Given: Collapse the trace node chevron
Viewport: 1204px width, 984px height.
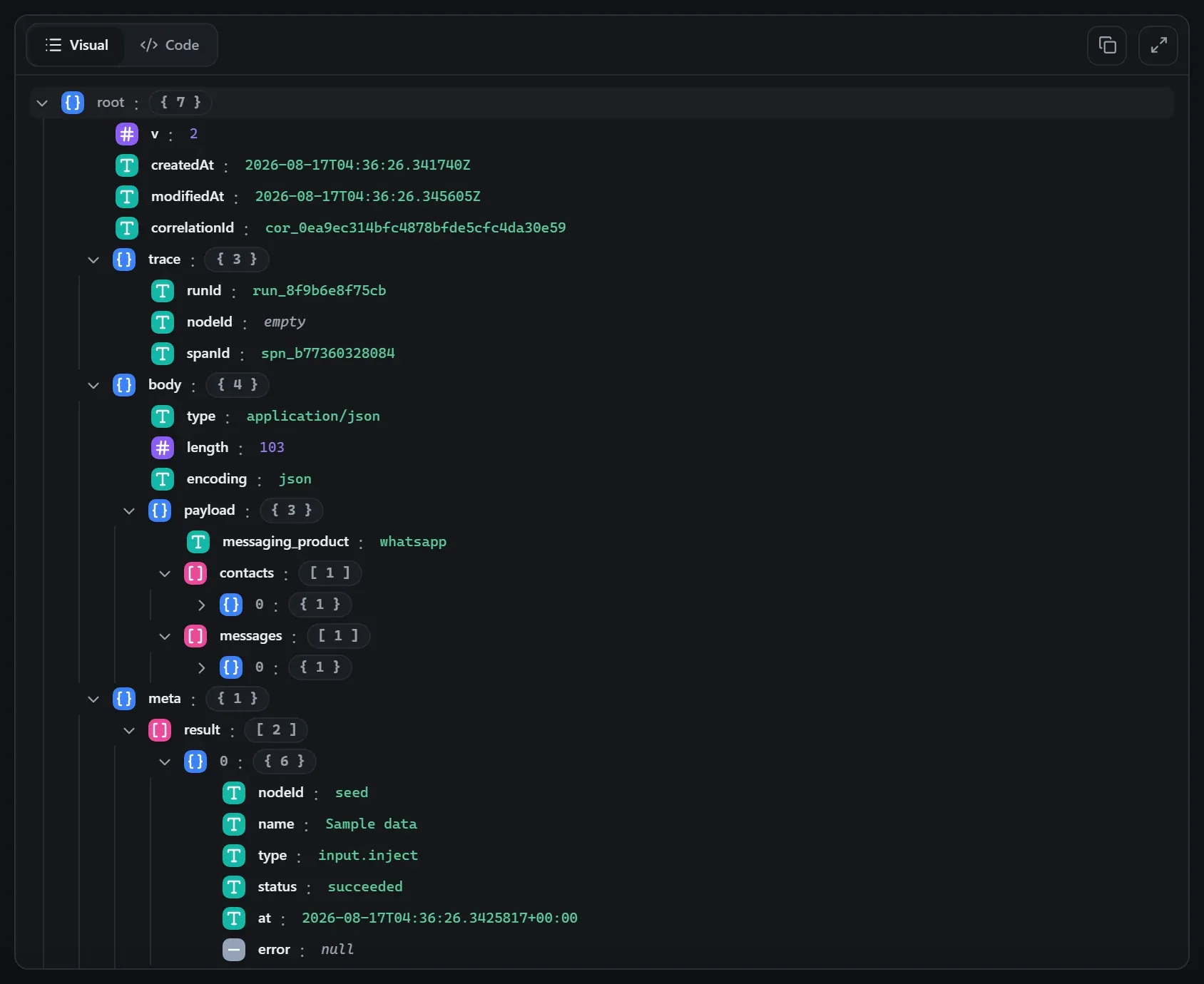Looking at the screenshot, I should 93,260.
